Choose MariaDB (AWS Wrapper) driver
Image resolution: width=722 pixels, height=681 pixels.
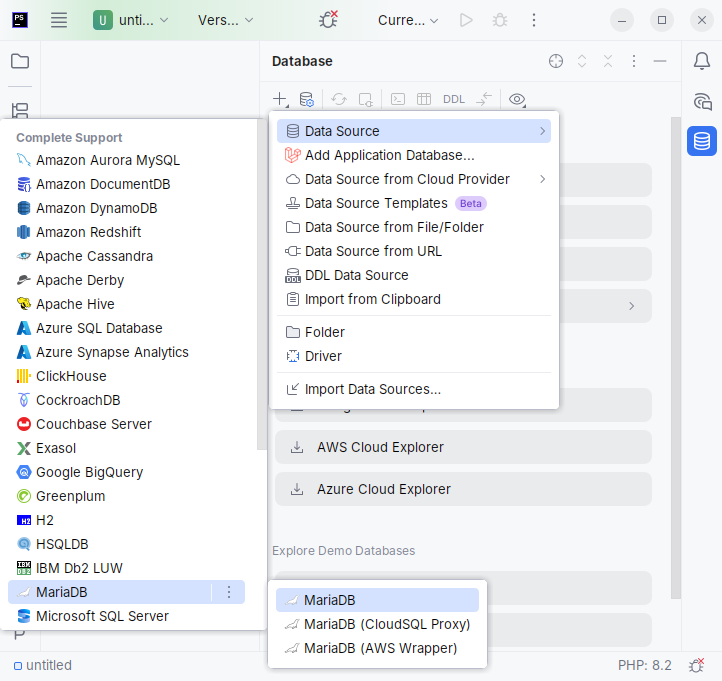click(377, 648)
